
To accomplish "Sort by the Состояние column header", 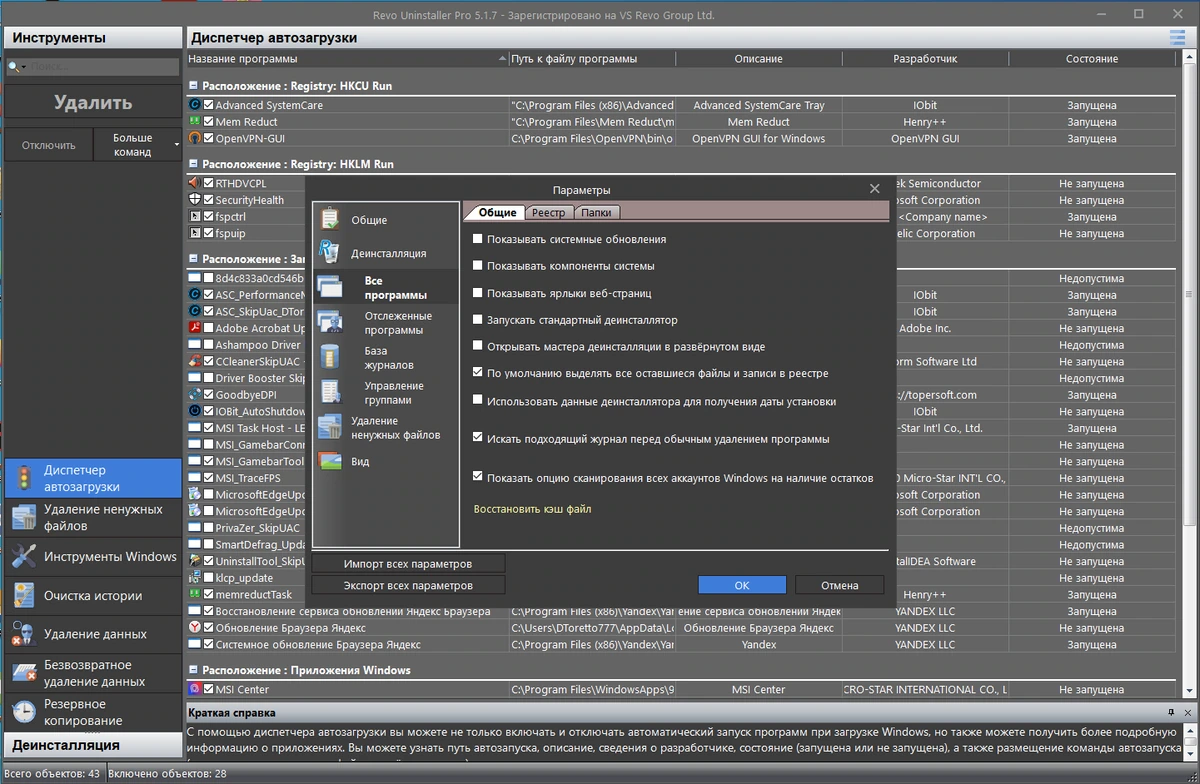I will point(1091,59).
